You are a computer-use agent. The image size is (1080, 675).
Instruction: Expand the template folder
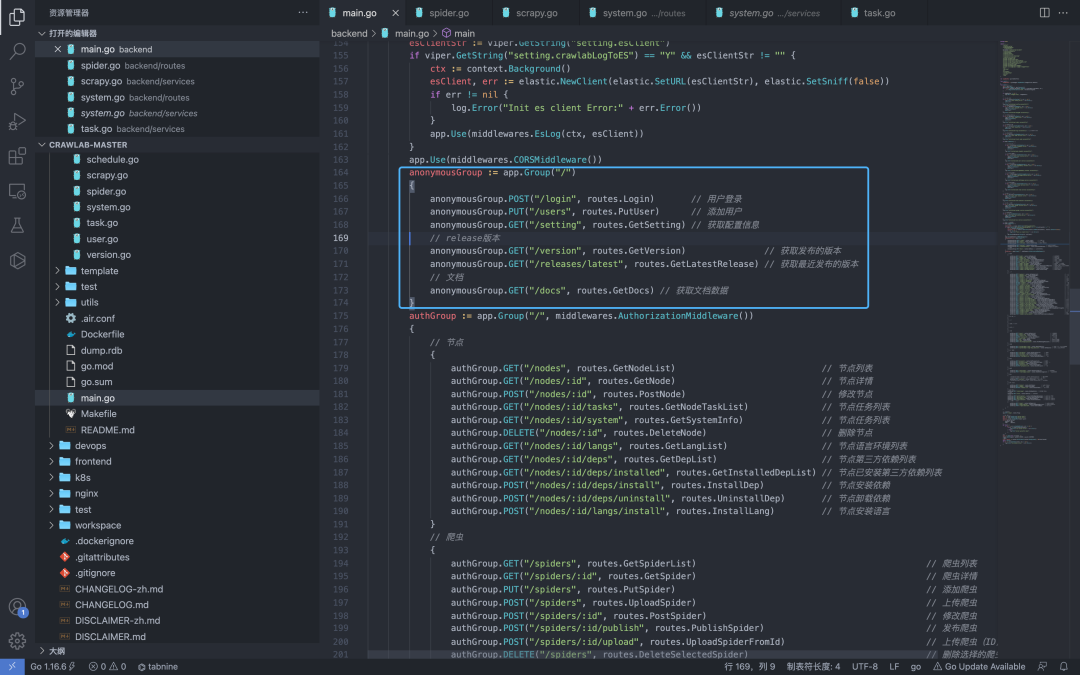99,271
